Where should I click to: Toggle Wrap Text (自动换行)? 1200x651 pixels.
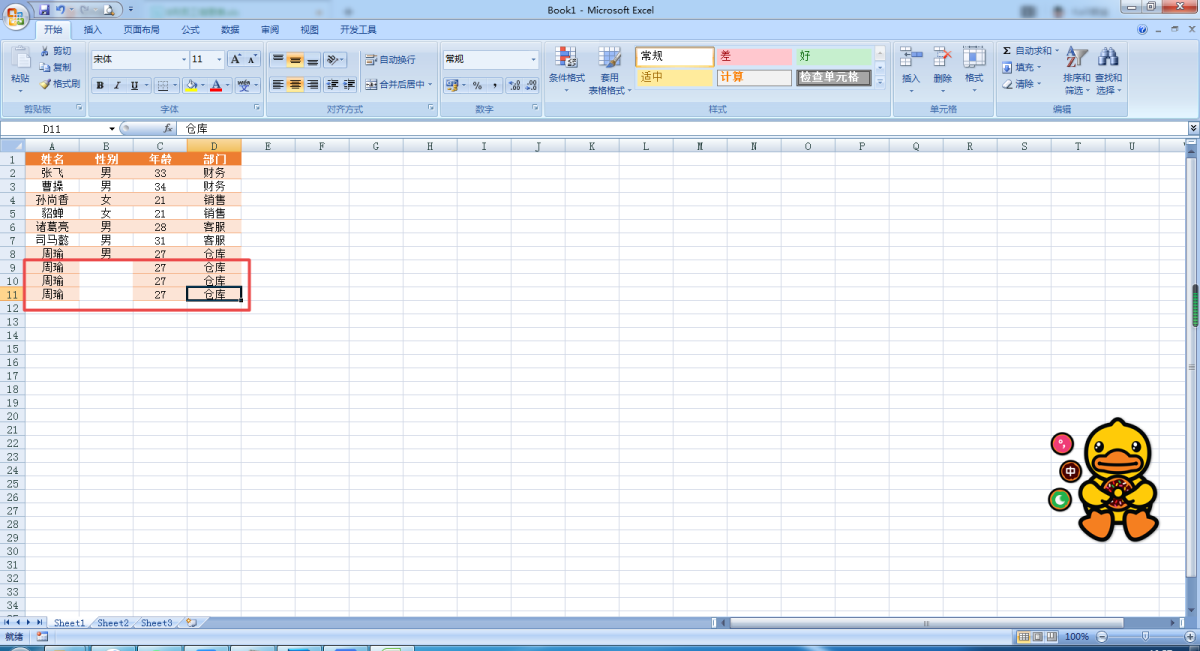tap(390, 60)
